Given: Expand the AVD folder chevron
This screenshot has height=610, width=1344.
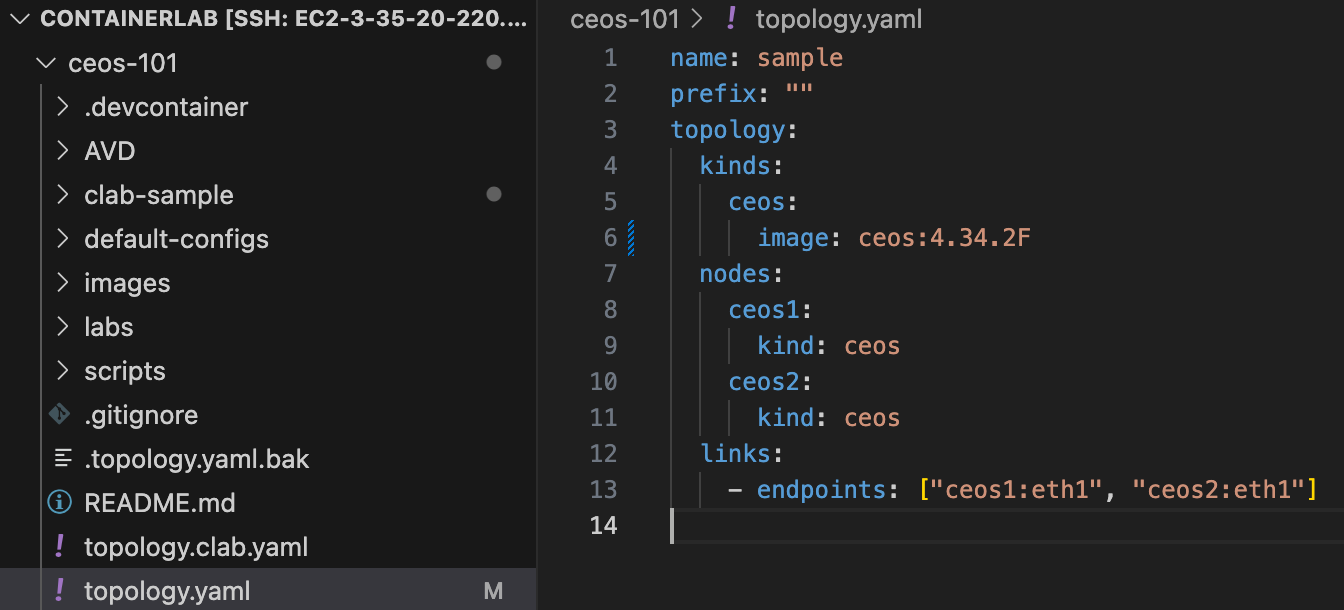Looking at the screenshot, I should coord(63,151).
